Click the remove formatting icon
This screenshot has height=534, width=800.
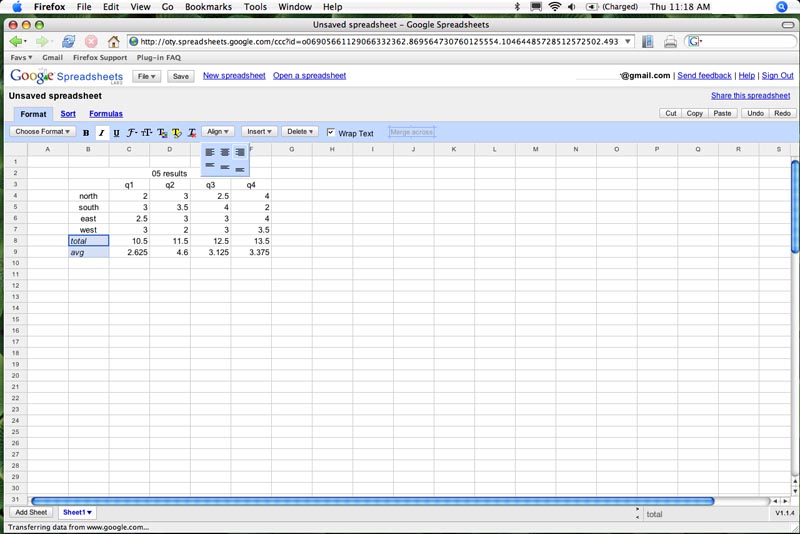click(x=192, y=133)
